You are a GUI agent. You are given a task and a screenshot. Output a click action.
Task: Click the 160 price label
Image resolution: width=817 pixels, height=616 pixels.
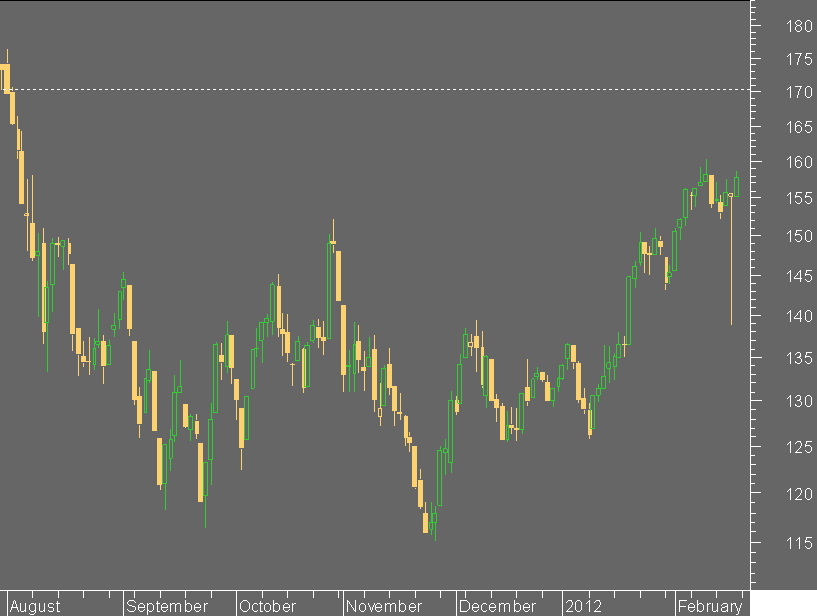click(799, 162)
